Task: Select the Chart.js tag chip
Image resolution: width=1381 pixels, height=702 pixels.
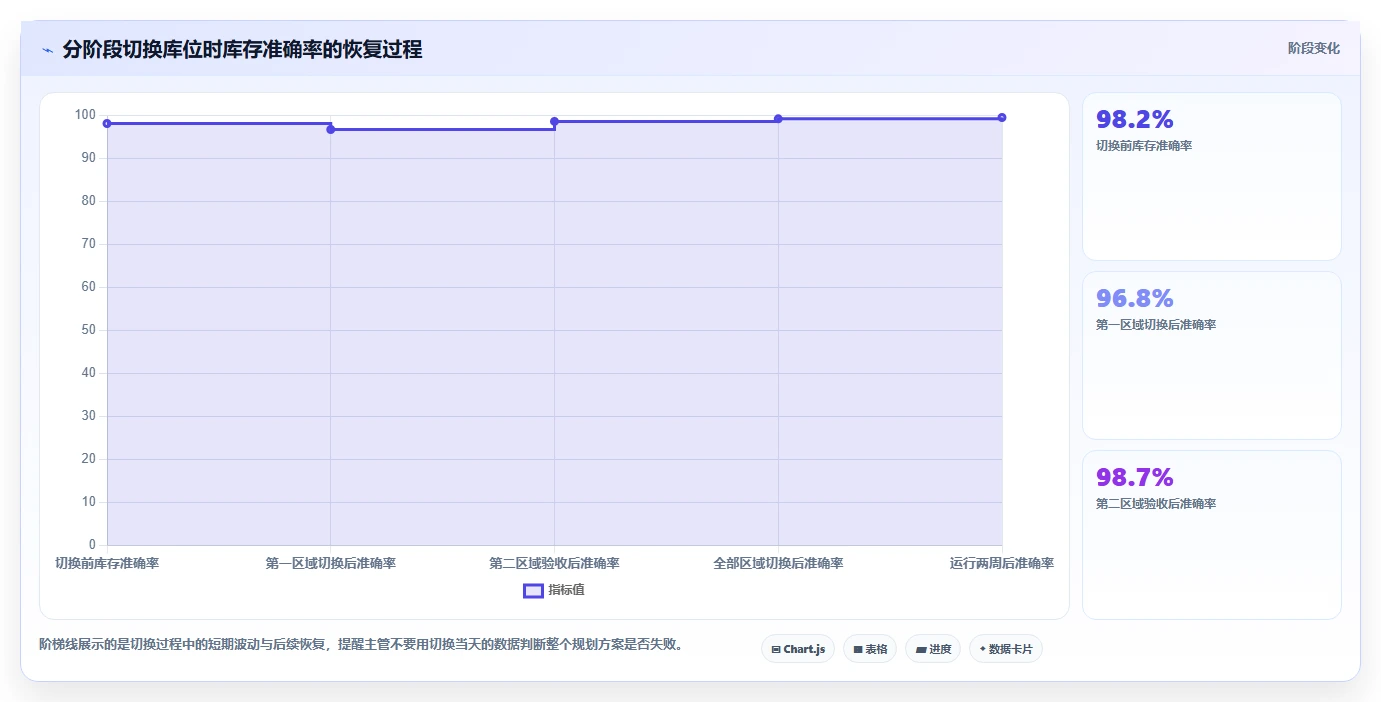Action: (797, 649)
